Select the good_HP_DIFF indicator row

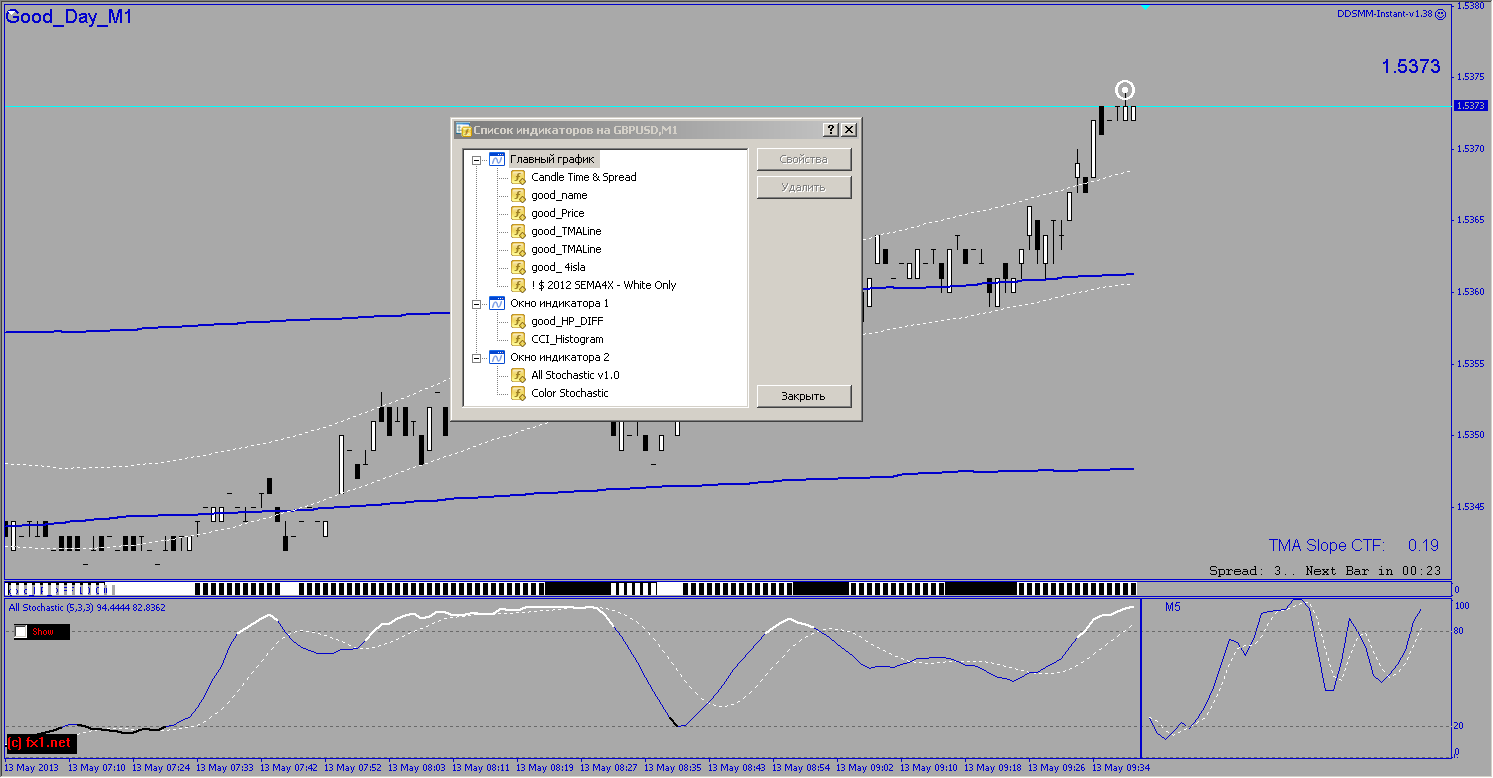click(567, 321)
